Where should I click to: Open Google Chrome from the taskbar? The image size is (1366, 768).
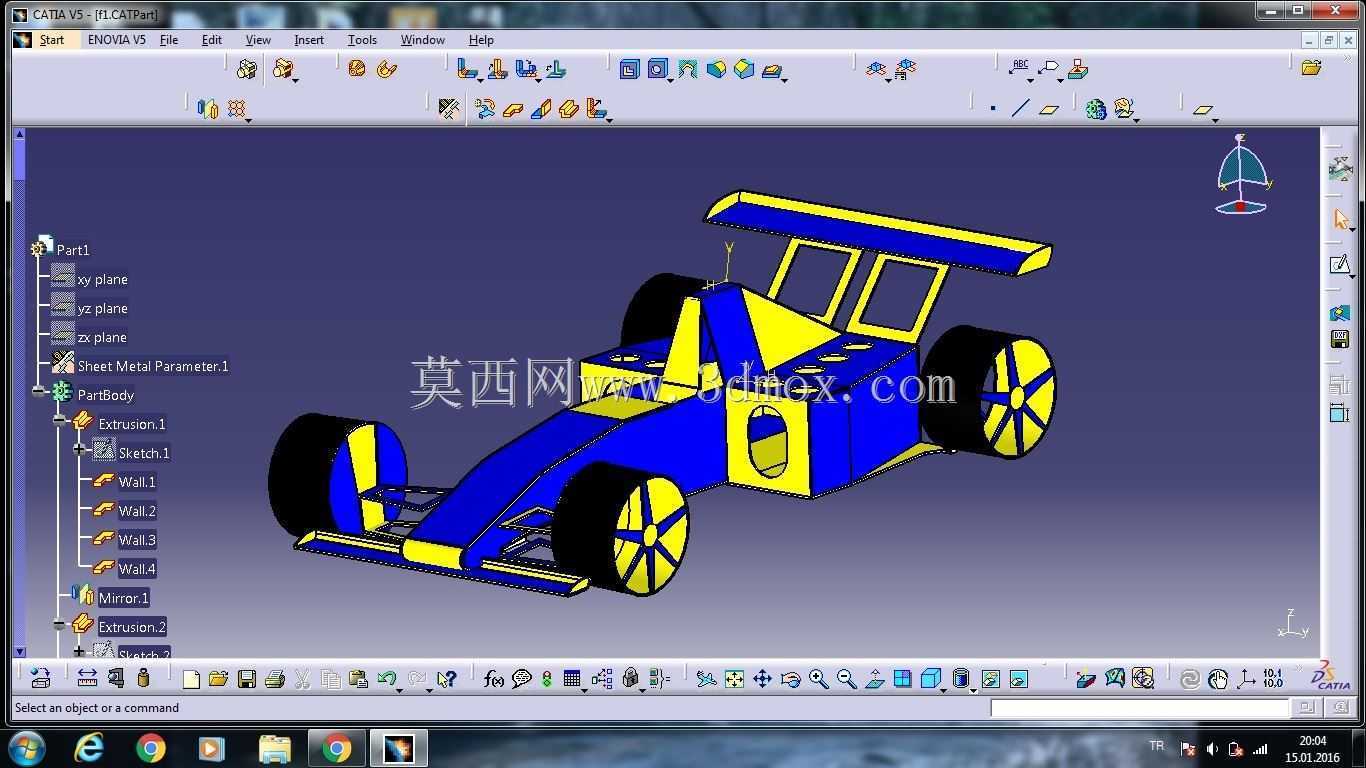point(151,748)
